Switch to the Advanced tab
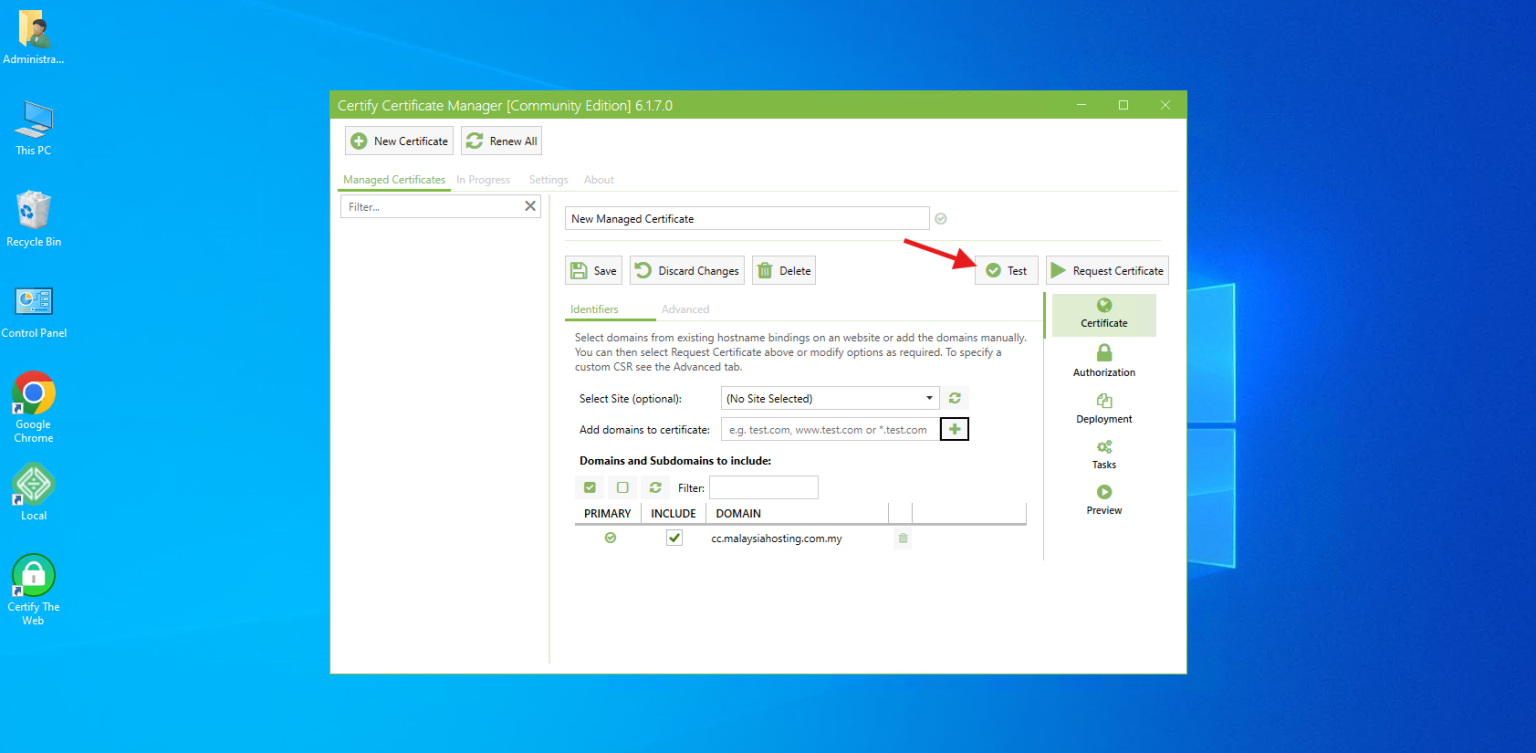1536x753 pixels. tap(686, 309)
